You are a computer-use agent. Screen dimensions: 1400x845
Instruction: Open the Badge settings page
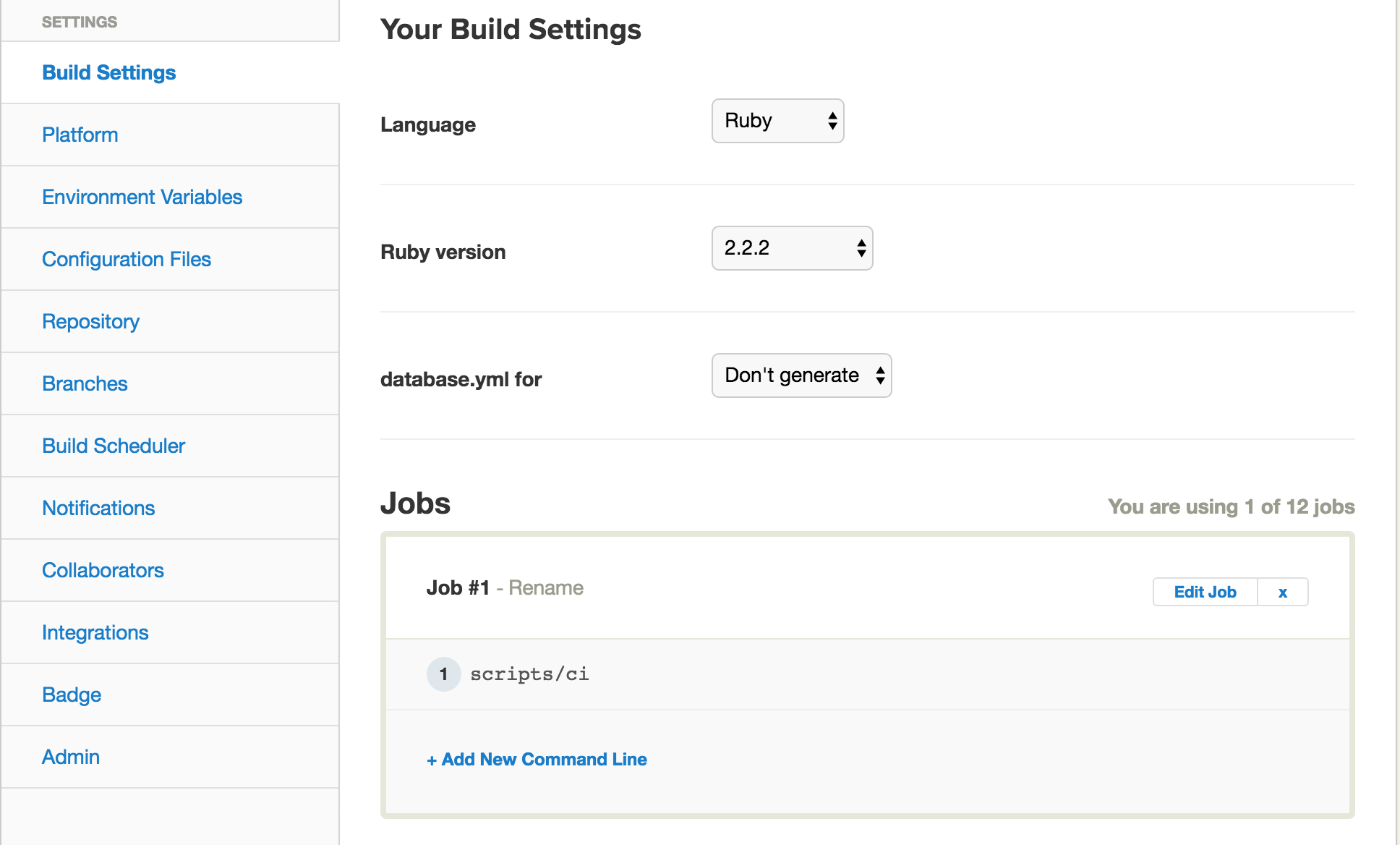[72, 695]
